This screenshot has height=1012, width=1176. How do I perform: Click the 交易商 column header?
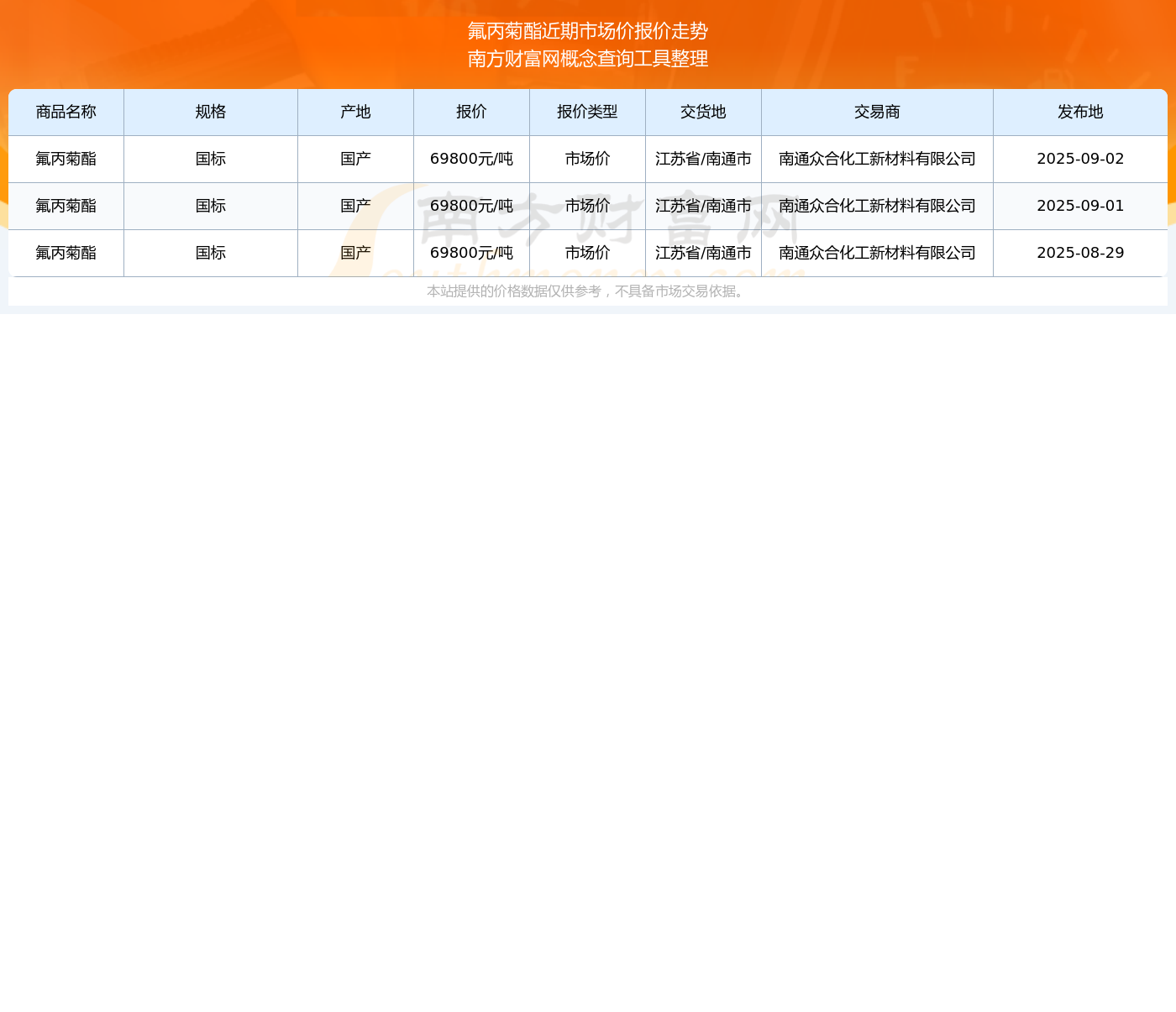coord(878,112)
